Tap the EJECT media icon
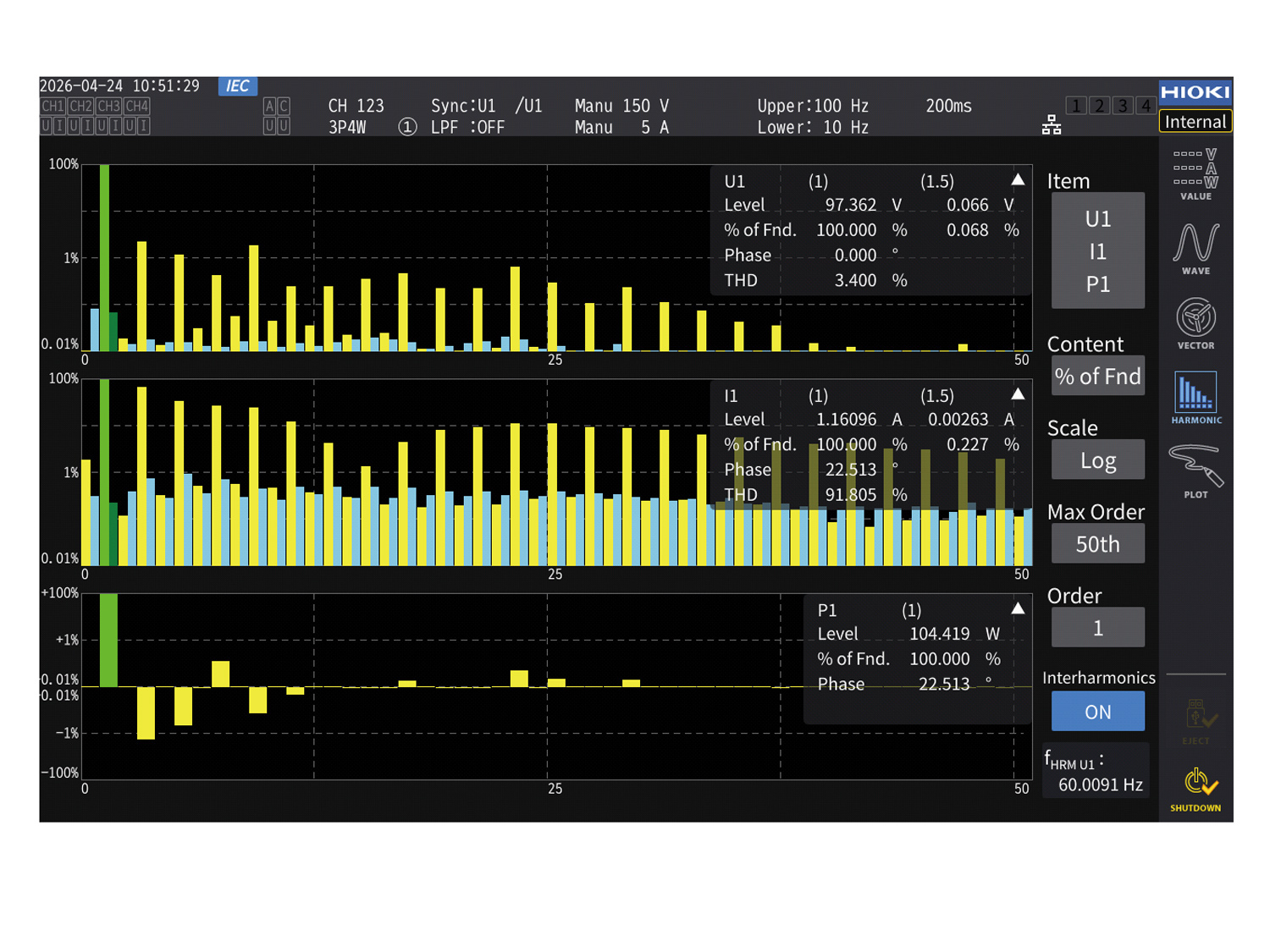This screenshot has width=1270, height=952. click(x=1195, y=722)
